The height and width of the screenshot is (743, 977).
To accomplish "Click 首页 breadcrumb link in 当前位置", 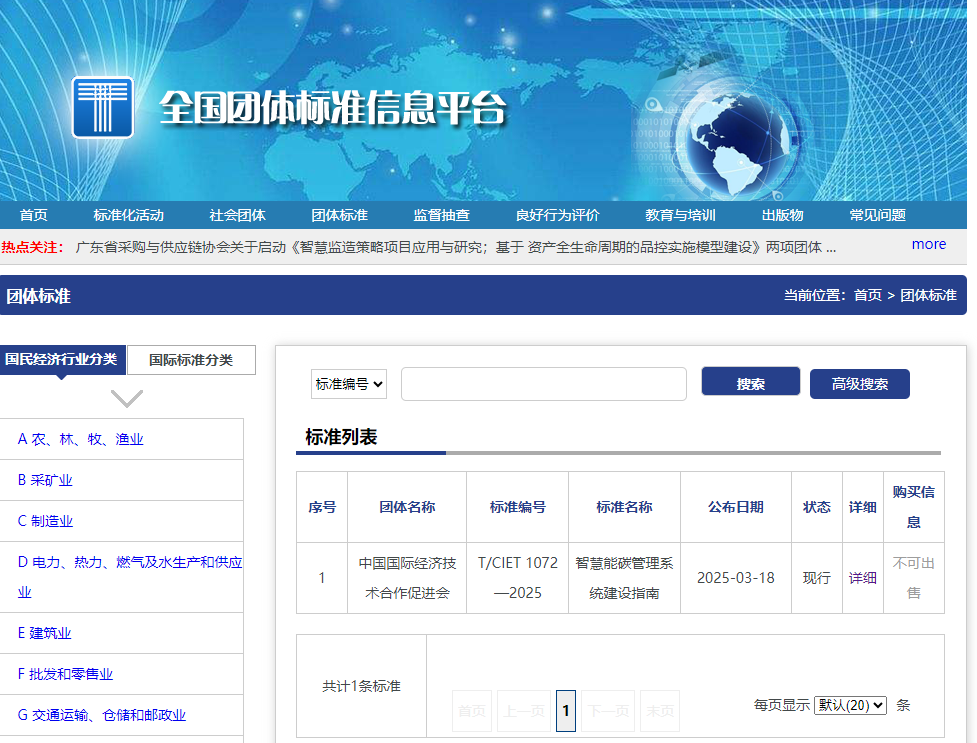I will [867, 295].
